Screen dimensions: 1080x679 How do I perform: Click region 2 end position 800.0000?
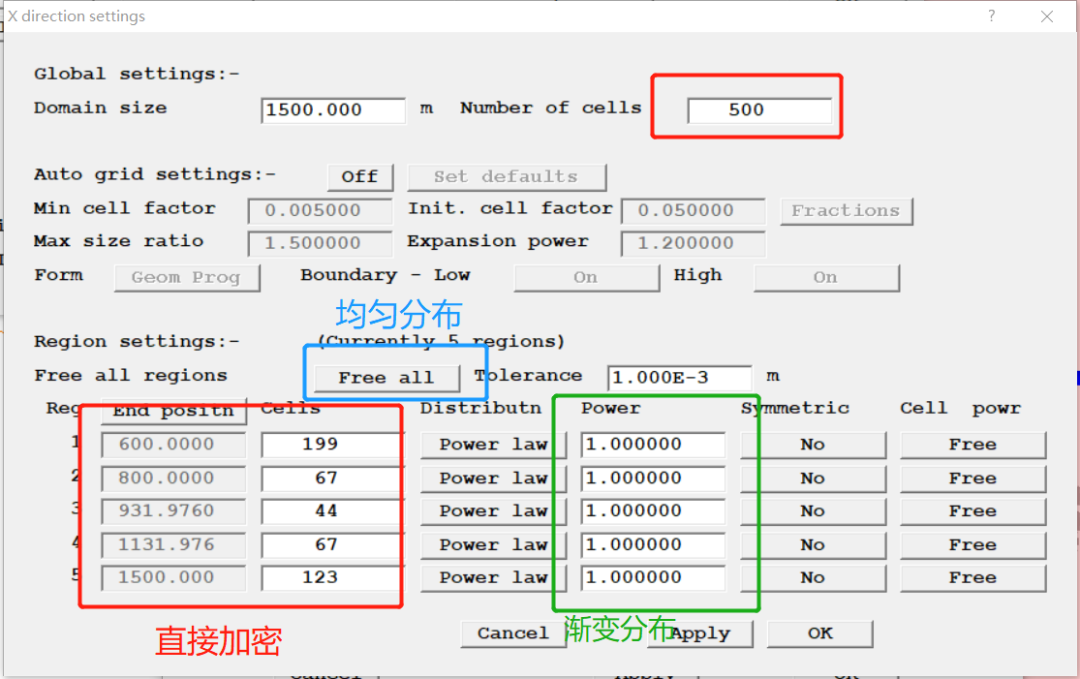(x=174, y=479)
